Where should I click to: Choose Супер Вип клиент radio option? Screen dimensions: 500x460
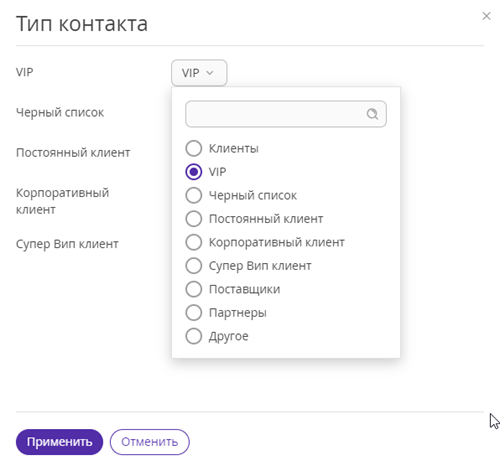(194, 266)
